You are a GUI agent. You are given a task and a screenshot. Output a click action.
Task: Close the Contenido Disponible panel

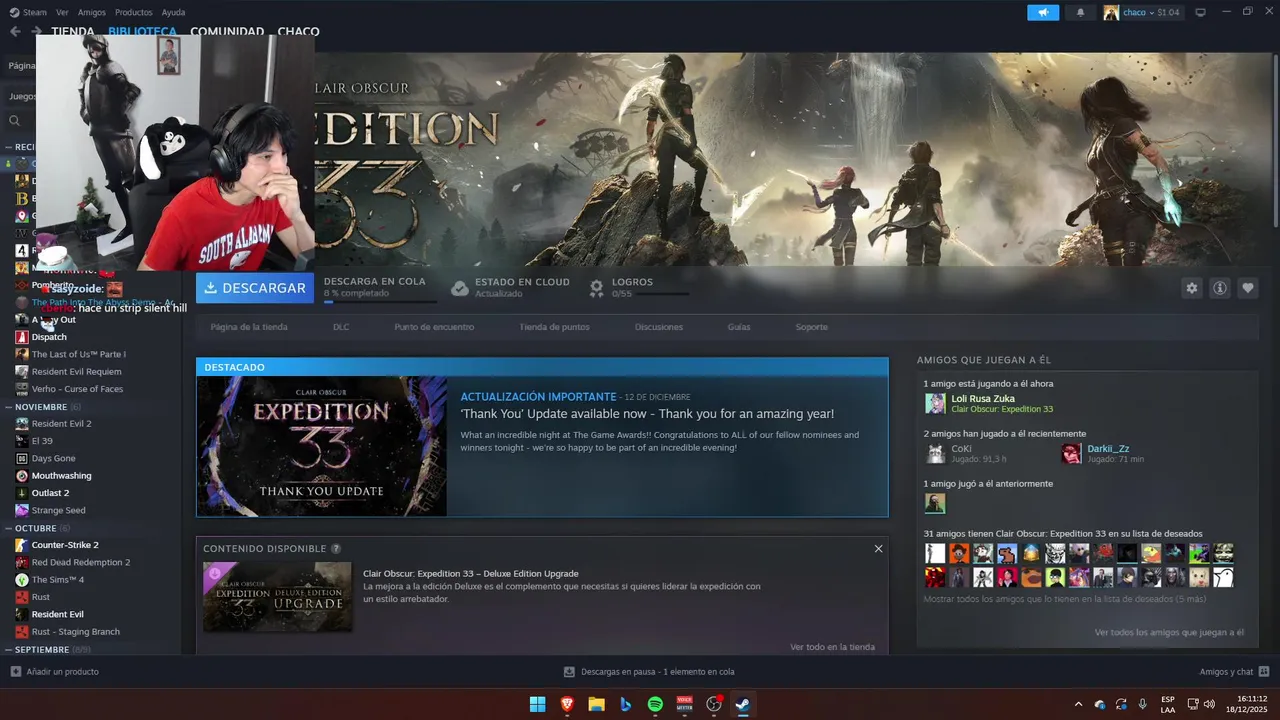(878, 549)
